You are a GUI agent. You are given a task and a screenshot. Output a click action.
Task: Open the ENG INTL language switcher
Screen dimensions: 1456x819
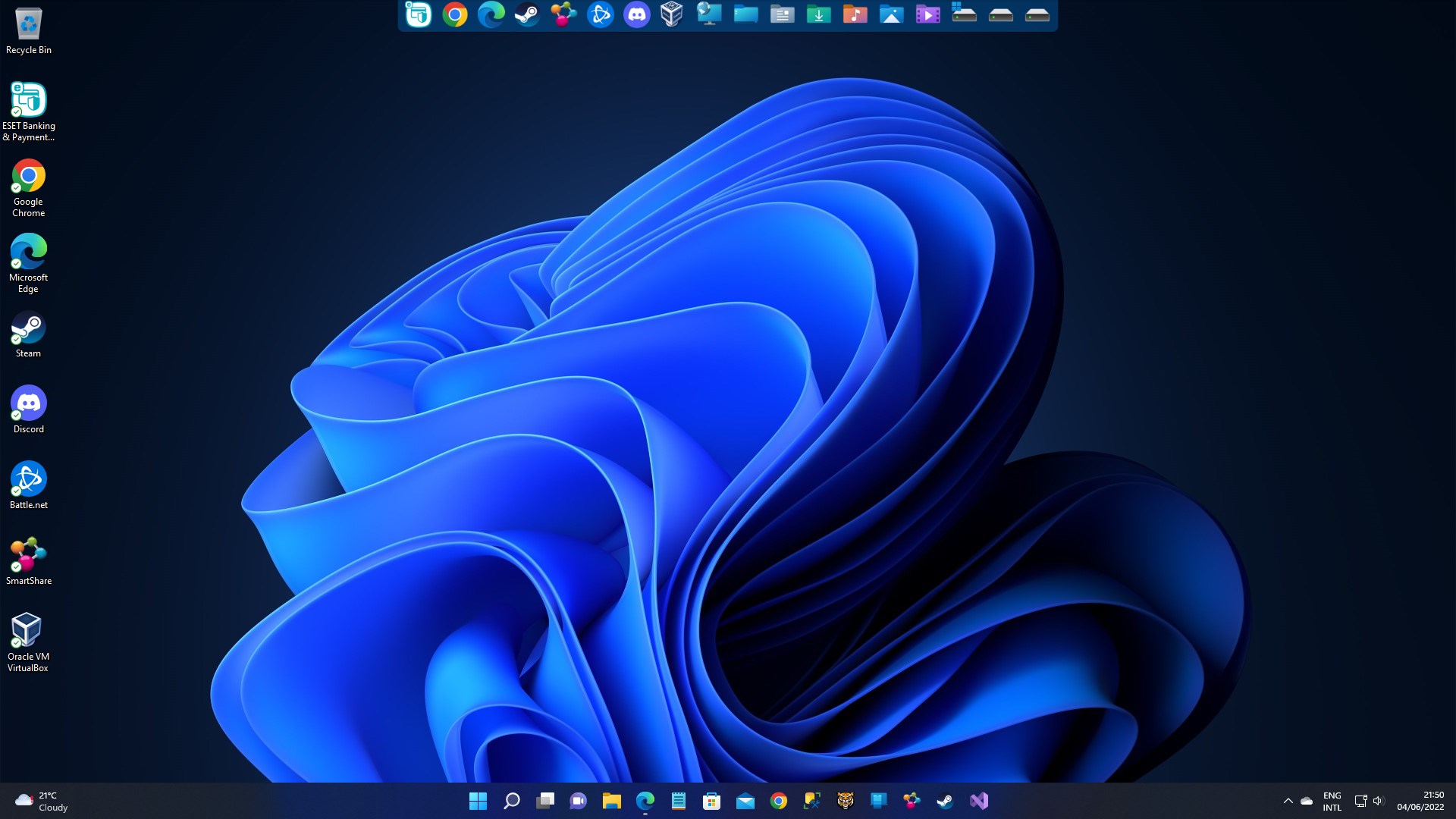(1332, 801)
